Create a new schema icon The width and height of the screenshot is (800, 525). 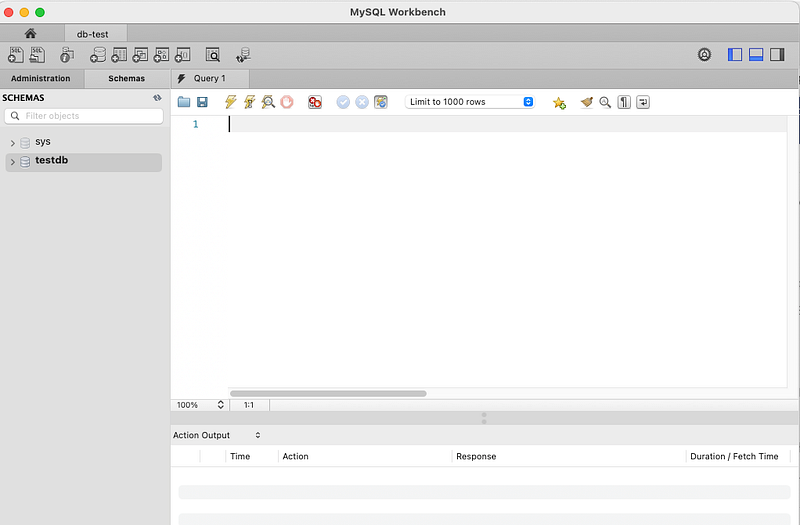[97, 55]
